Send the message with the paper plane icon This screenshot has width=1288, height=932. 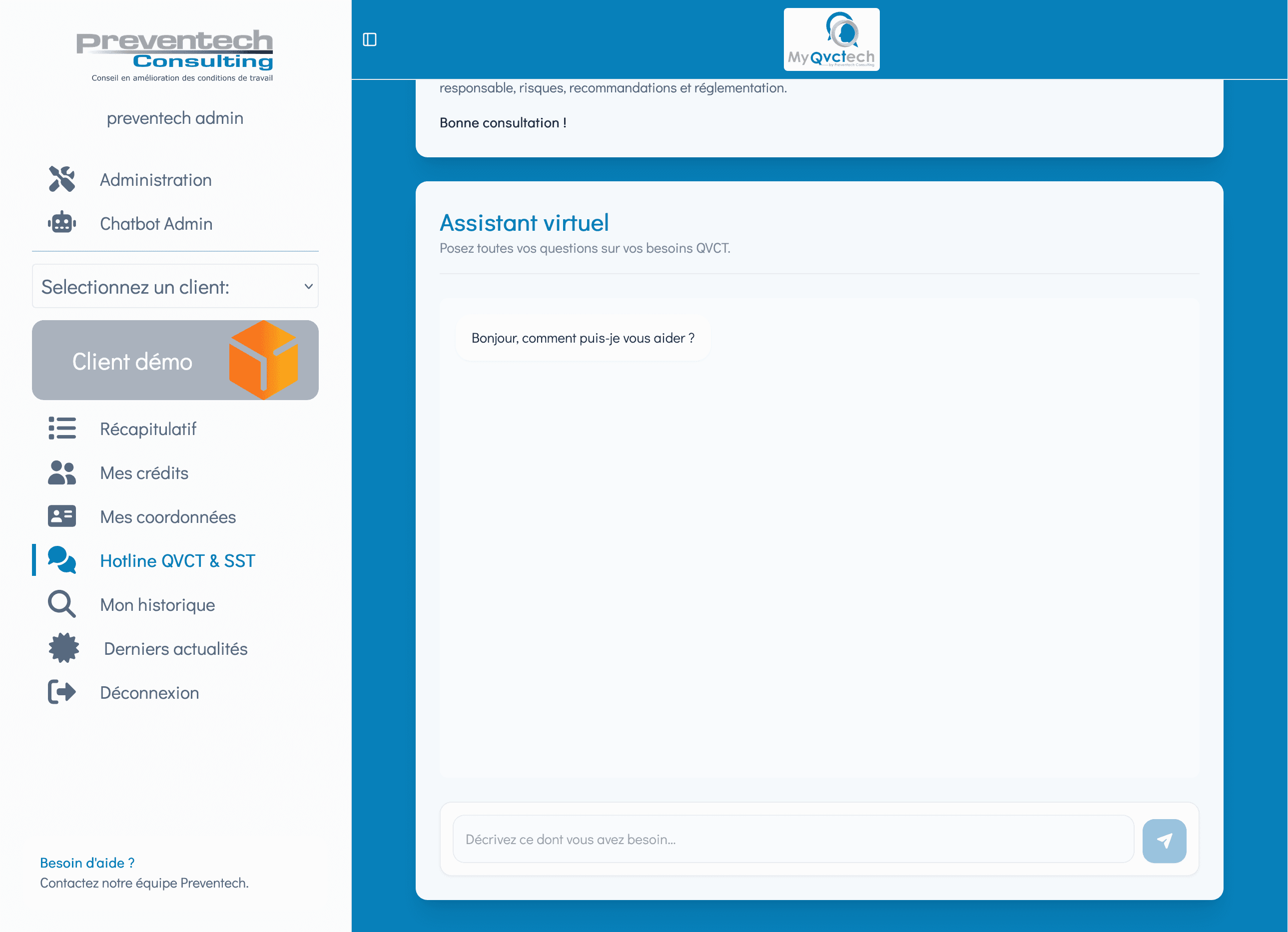1165,841
